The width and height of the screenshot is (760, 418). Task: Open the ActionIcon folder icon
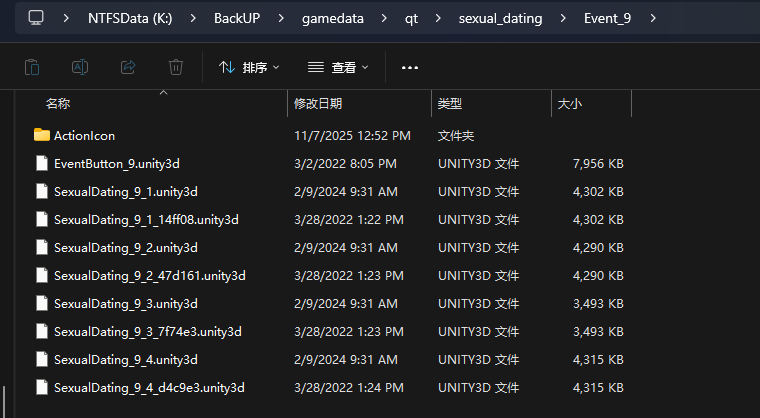click(x=41, y=135)
